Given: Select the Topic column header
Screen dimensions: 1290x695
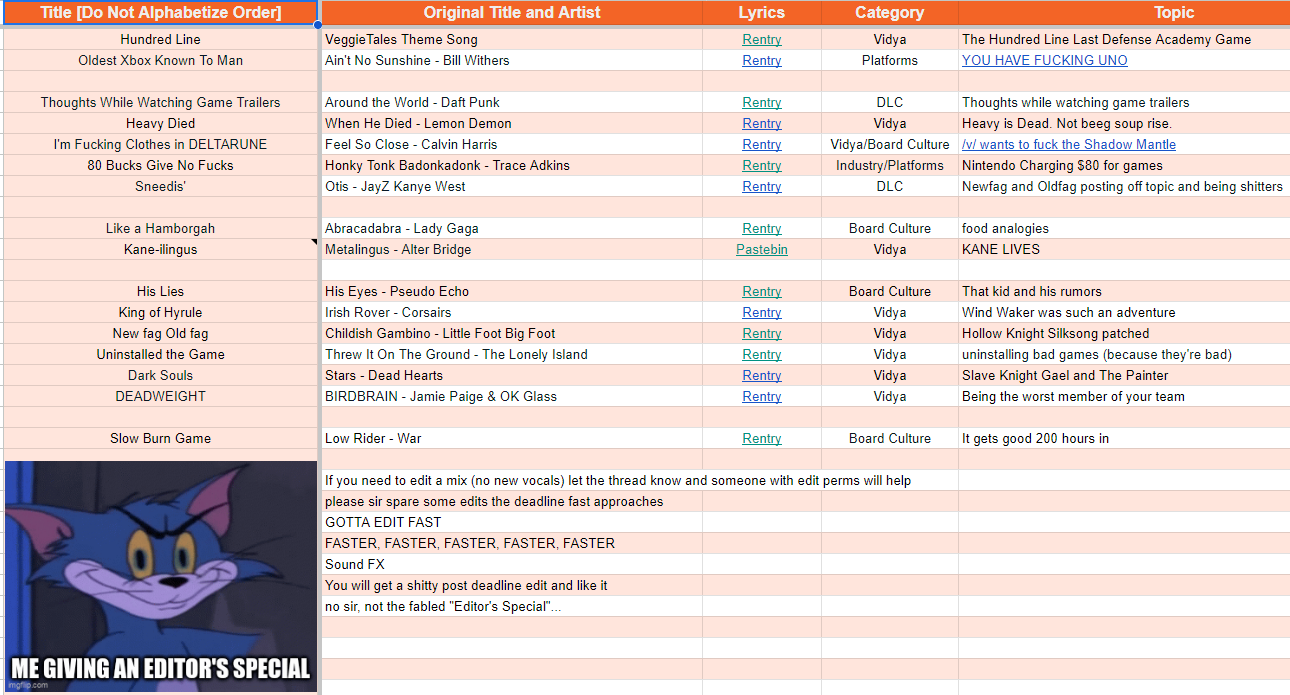Looking at the screenshot, I should [x=1124, y=13].
